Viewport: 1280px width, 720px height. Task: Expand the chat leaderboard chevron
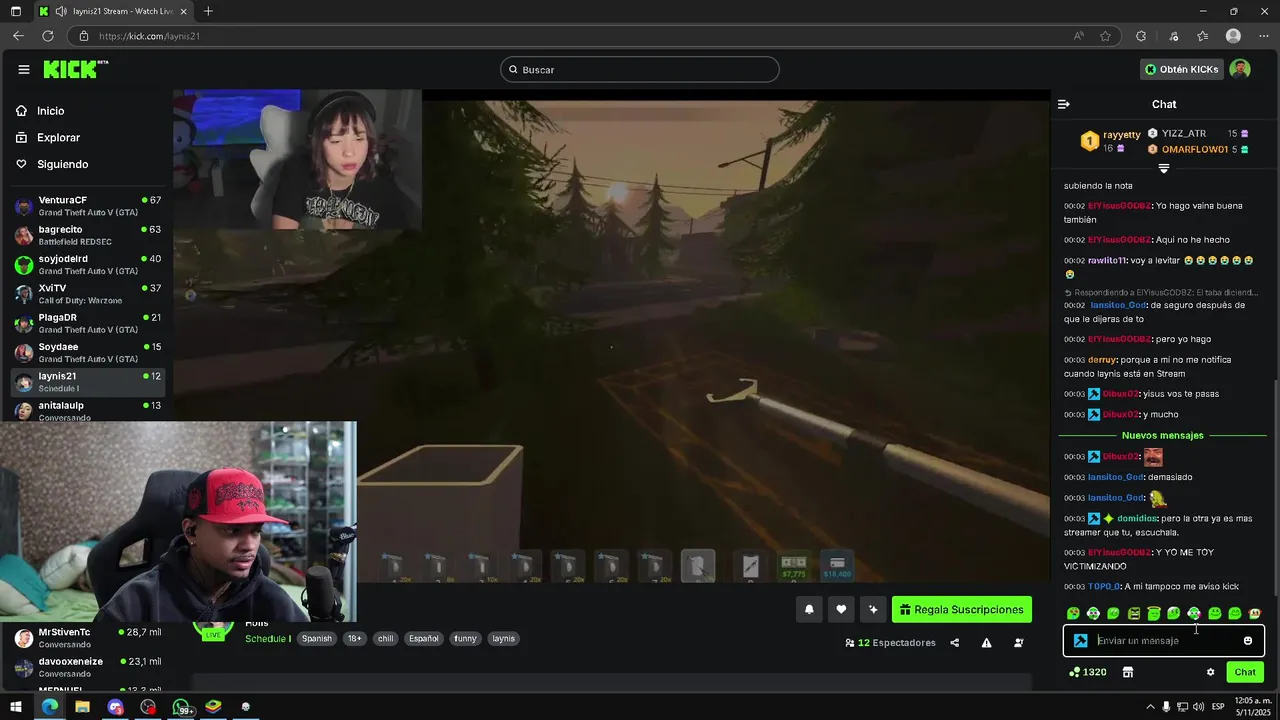(x=1163, y=168)
